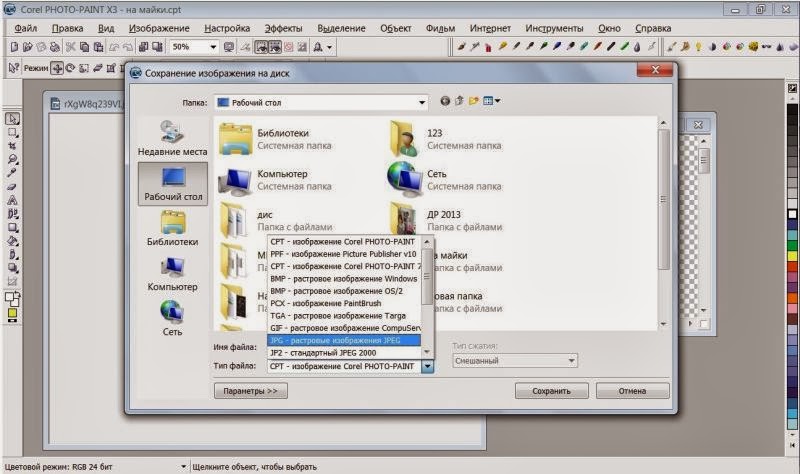
Task: Choose 'JP2 - стандартный JPEG 2000' in list
Action: click(x=344, y=353)
